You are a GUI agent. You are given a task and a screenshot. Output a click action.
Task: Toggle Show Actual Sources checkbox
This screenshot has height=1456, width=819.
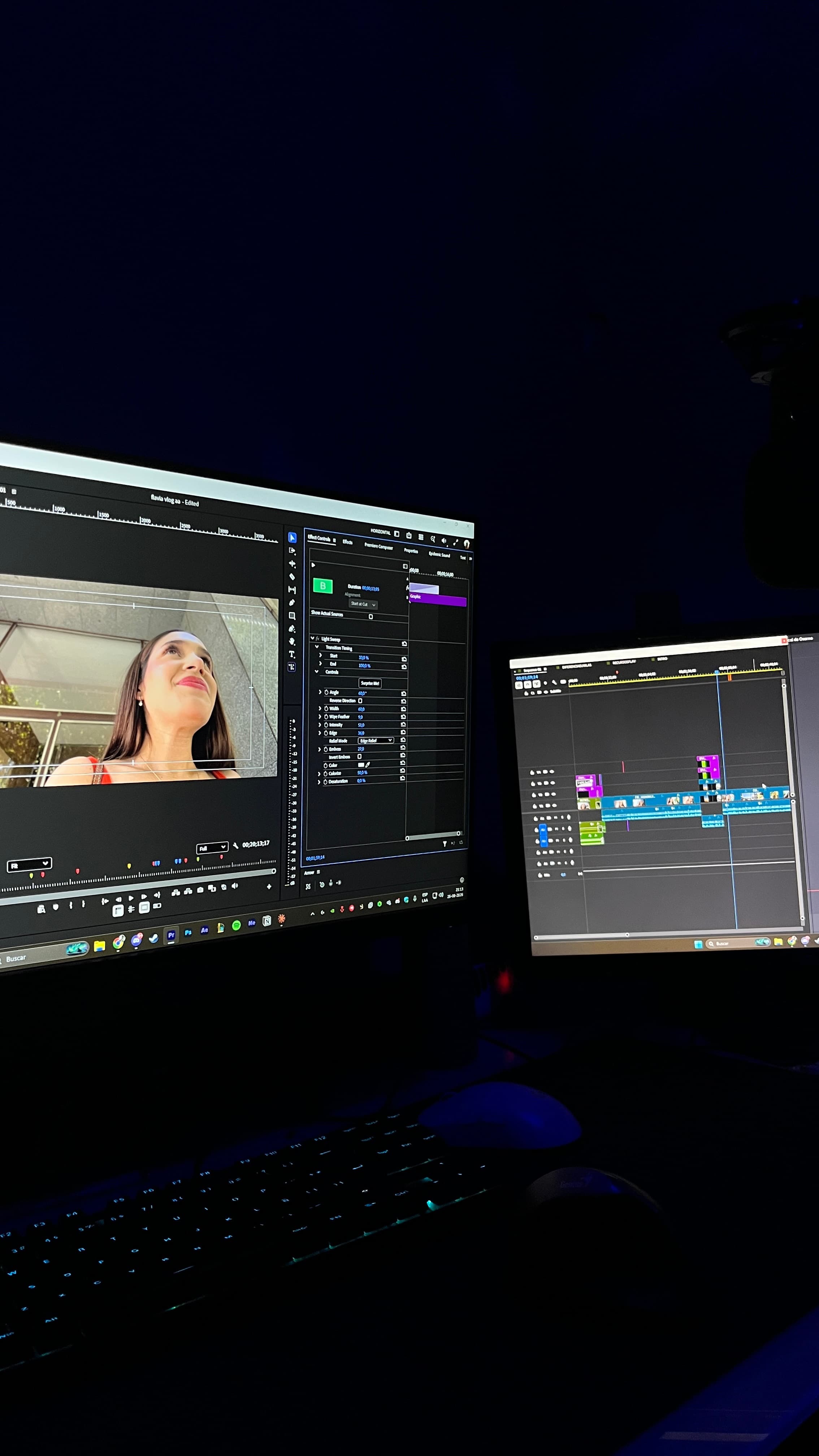371,617
